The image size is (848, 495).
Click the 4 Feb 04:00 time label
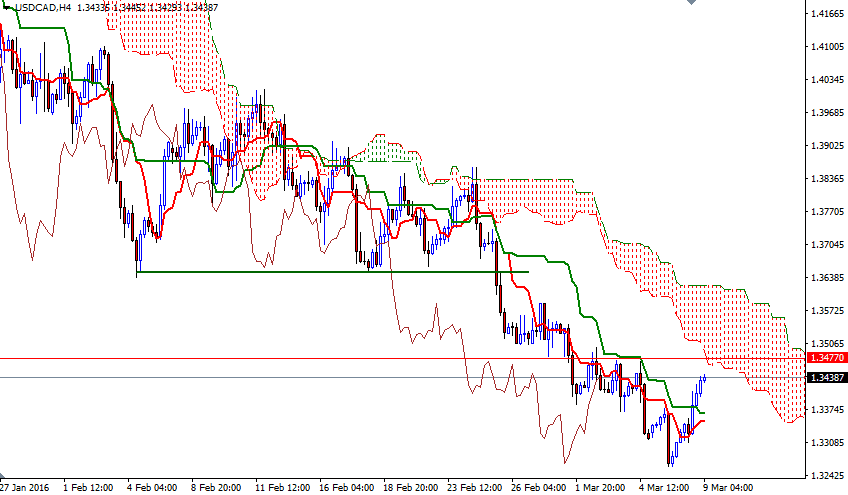[152, 488]
